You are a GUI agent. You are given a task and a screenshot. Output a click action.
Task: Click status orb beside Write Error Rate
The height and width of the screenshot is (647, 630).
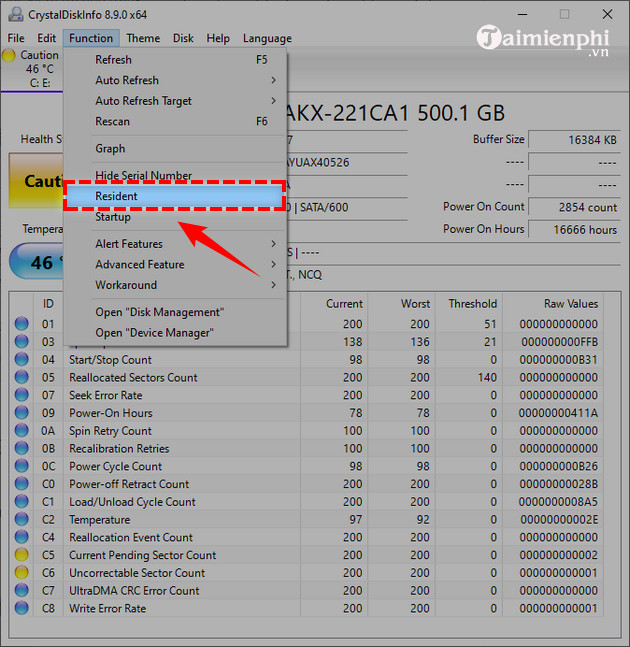coord(21,608)
